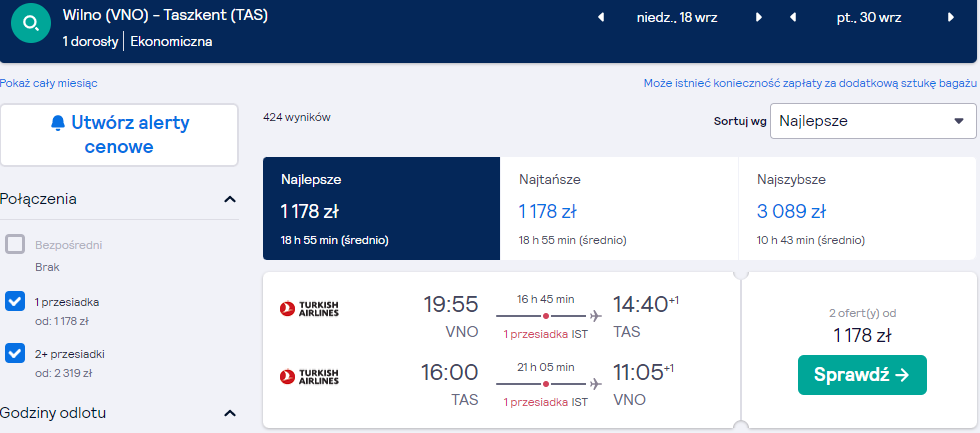Click the 16 h 45 min duration
Viewport: 980px width, 433px height.
[x=546, y=299]
